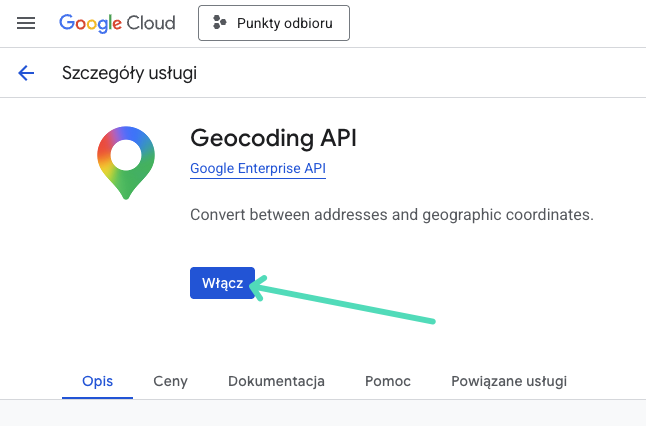The width and height of the screenshot is (646, 426).
Task: Open the hamburger navigation menu
Action: click(26, 23)
